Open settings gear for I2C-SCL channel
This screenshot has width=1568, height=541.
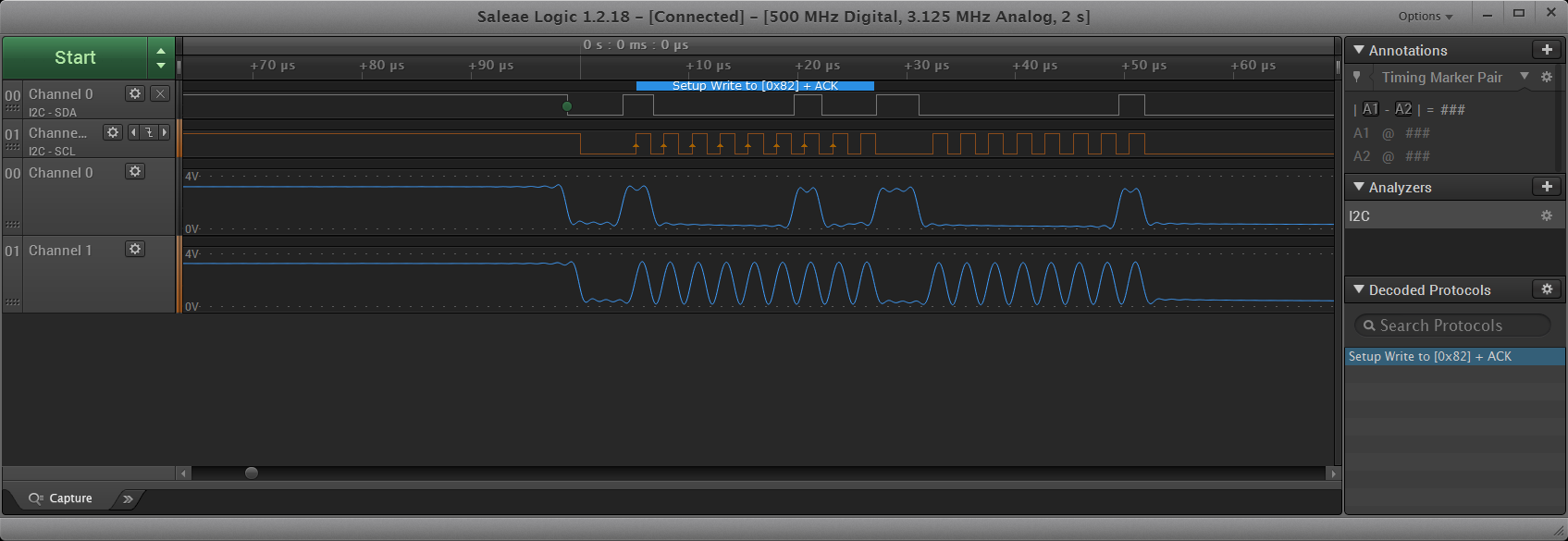[113, 132]
